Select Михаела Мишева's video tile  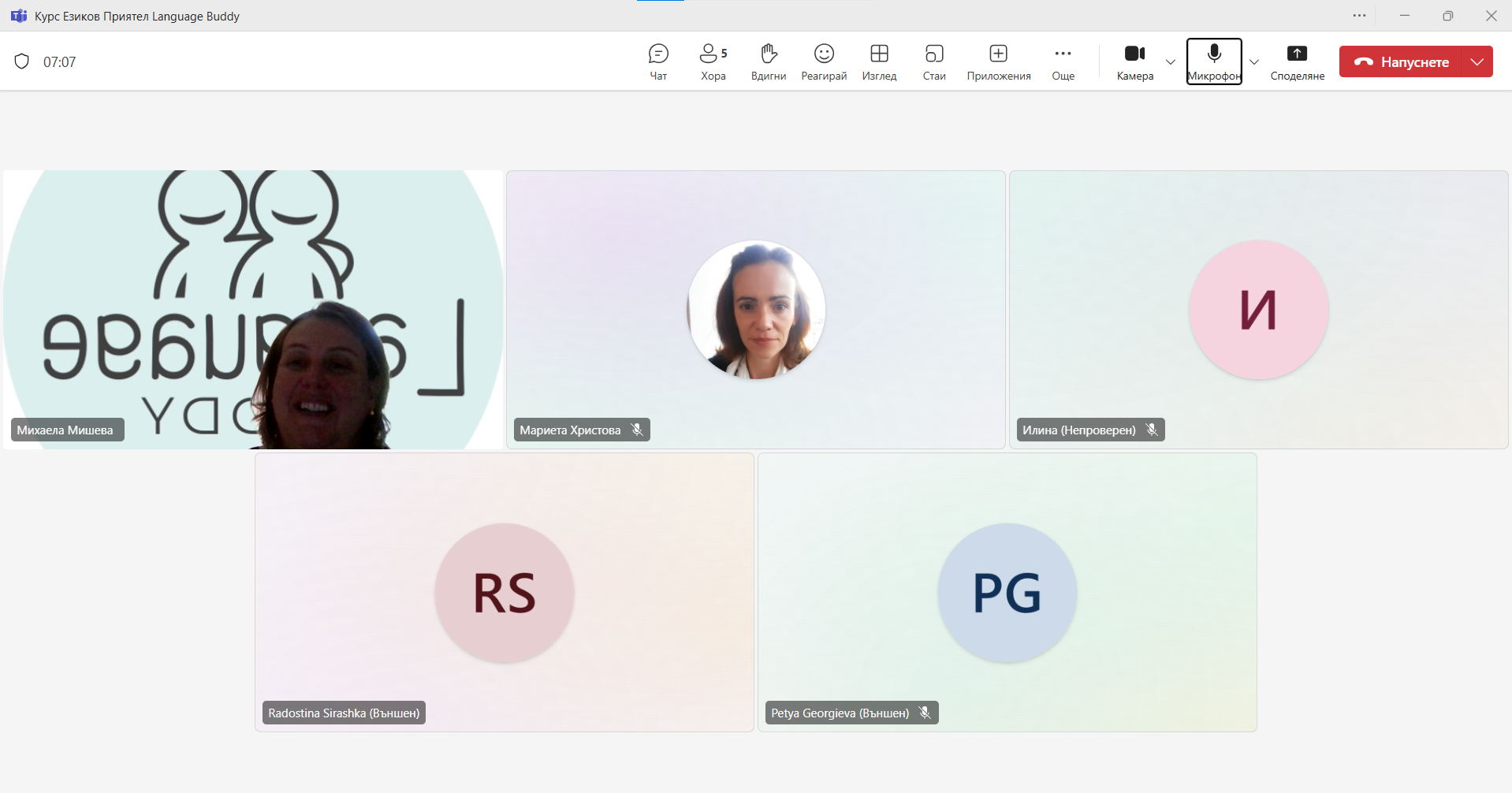tap(253, 310)
